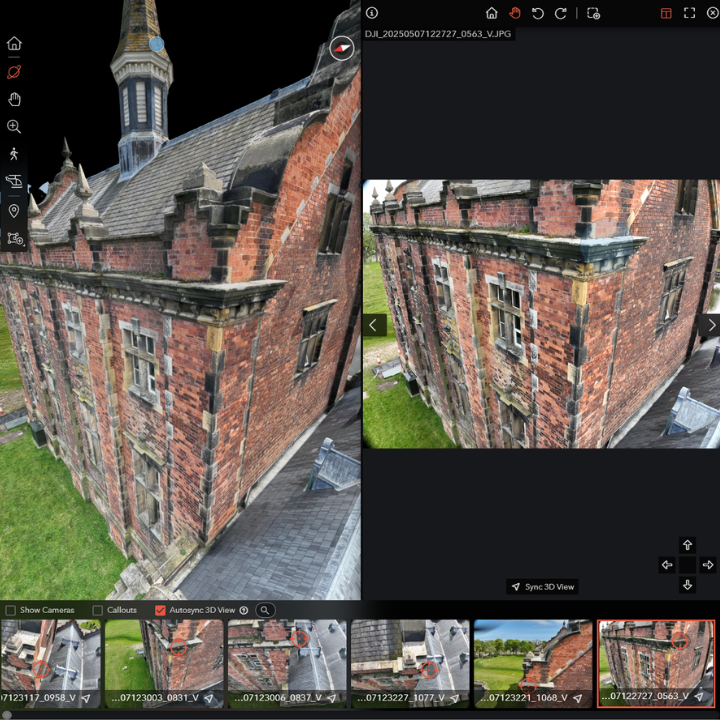Enable the Show Cameras checkbox

11,610
